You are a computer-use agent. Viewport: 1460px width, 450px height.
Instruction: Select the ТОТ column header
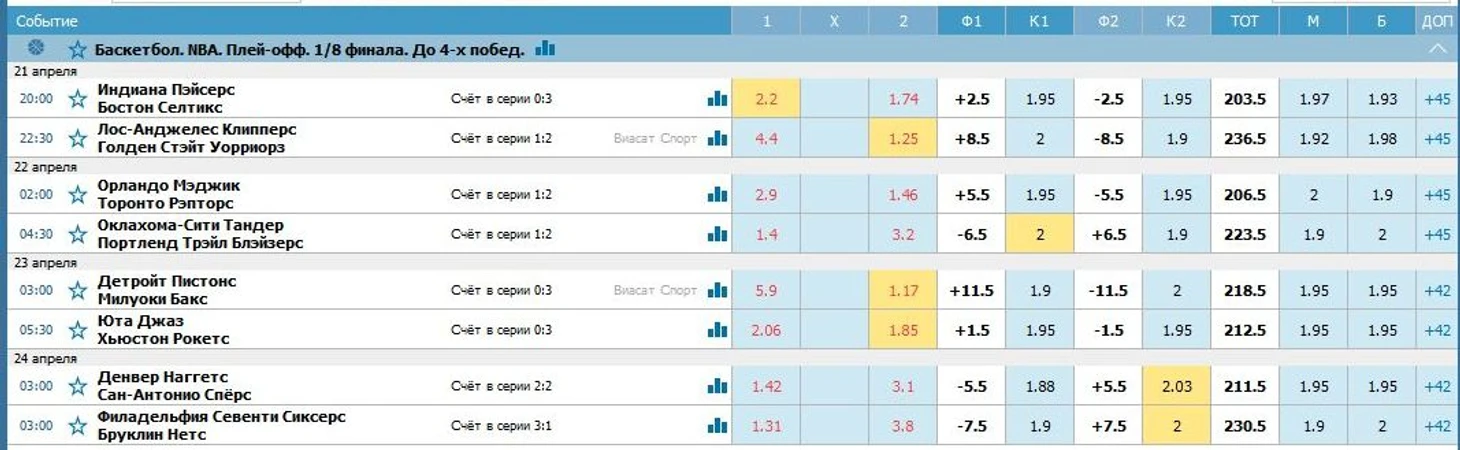tap(1244, 21)
